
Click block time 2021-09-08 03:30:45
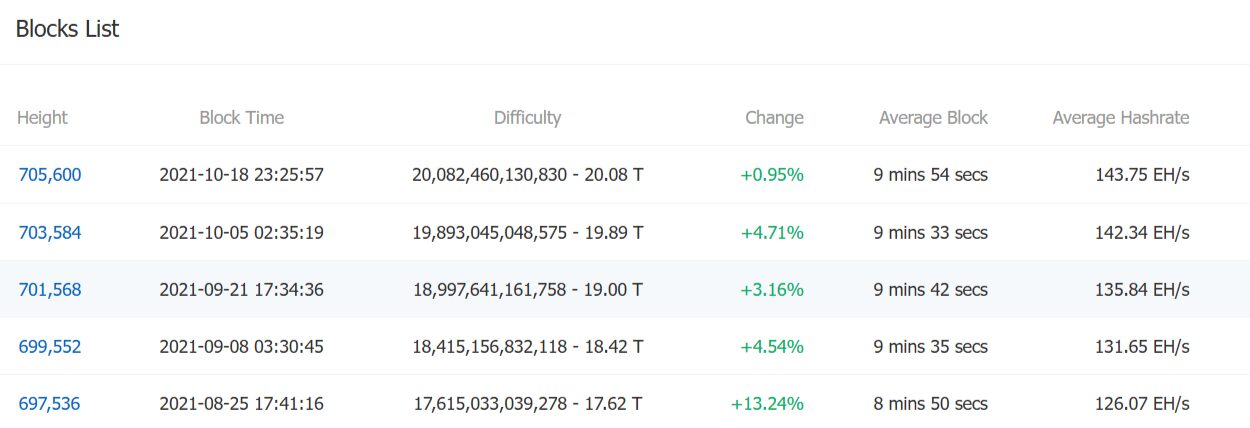click(242, 347)
